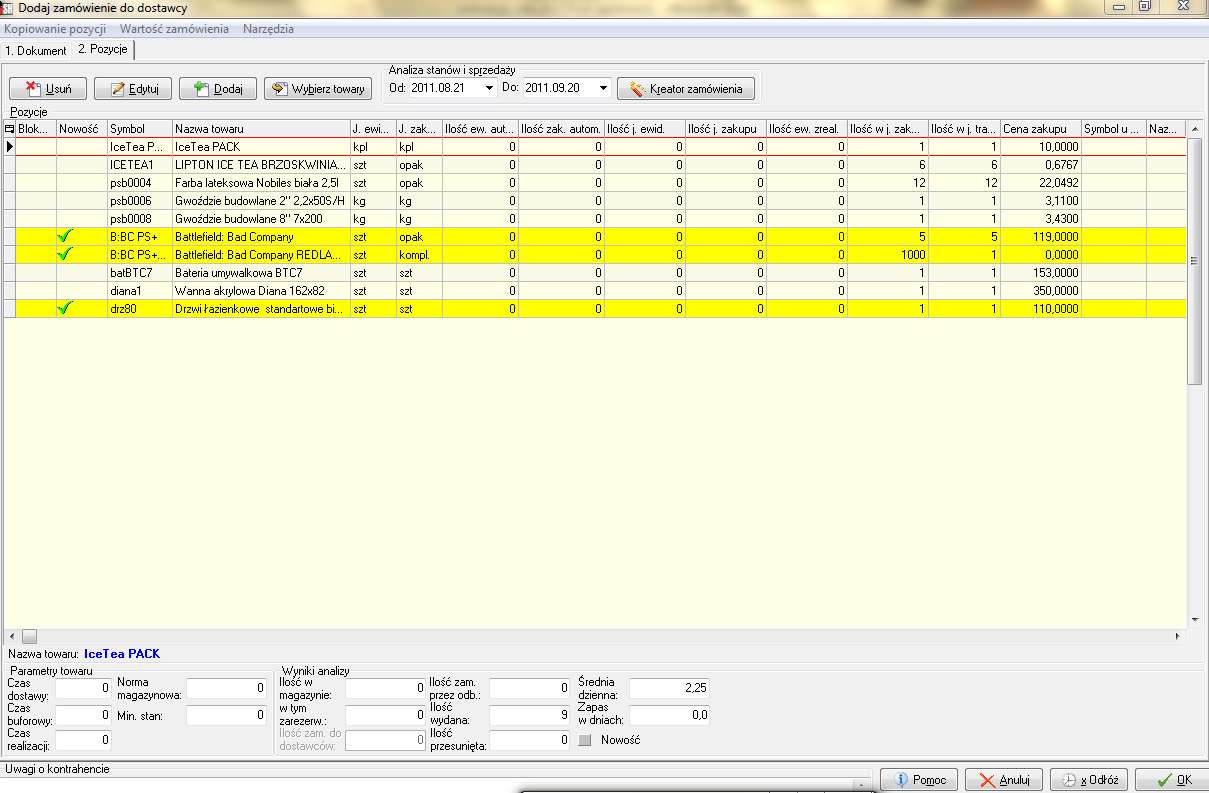Click horizontal scrollbar left arrow

[x=12, y=636]
